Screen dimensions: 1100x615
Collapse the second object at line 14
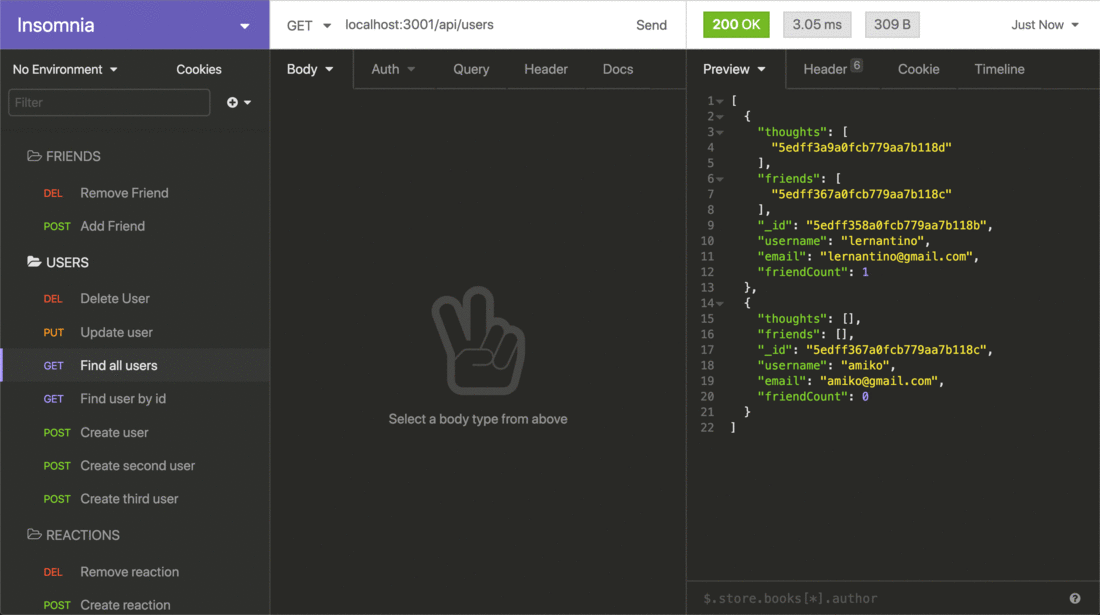720,304
